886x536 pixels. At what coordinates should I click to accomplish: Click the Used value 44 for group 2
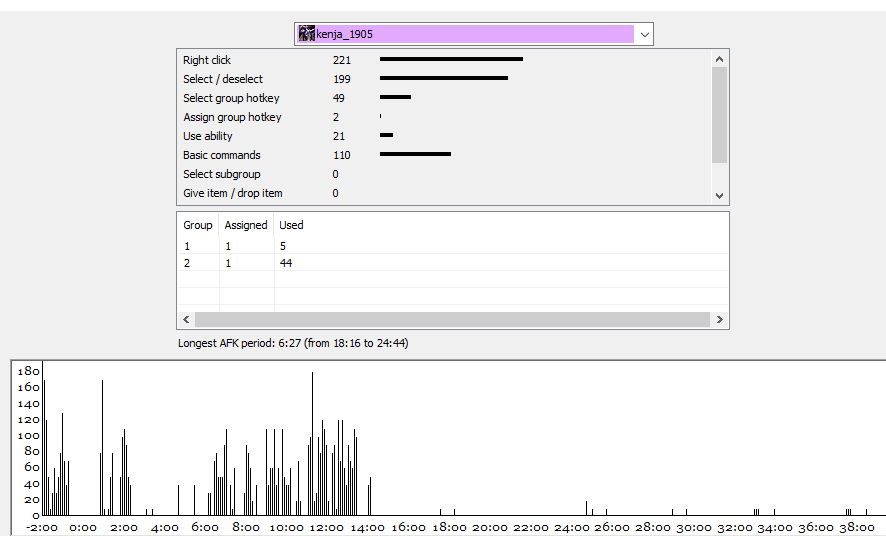[x=285, y=263]
